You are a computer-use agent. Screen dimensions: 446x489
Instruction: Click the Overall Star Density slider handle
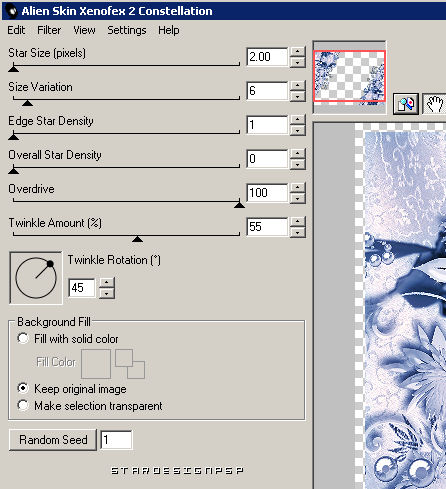coord(13,171)
